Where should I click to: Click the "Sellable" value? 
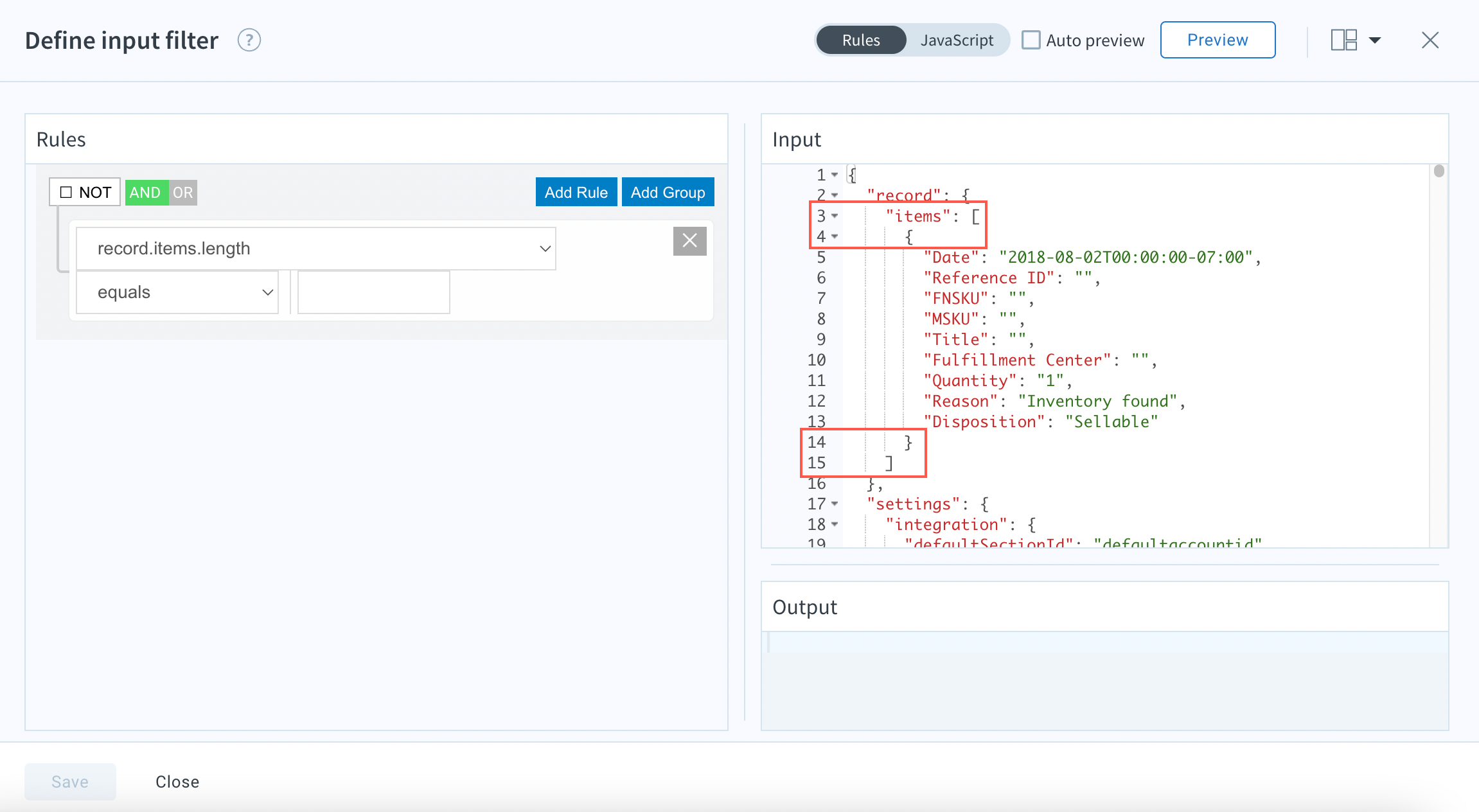coord(1111,422)
